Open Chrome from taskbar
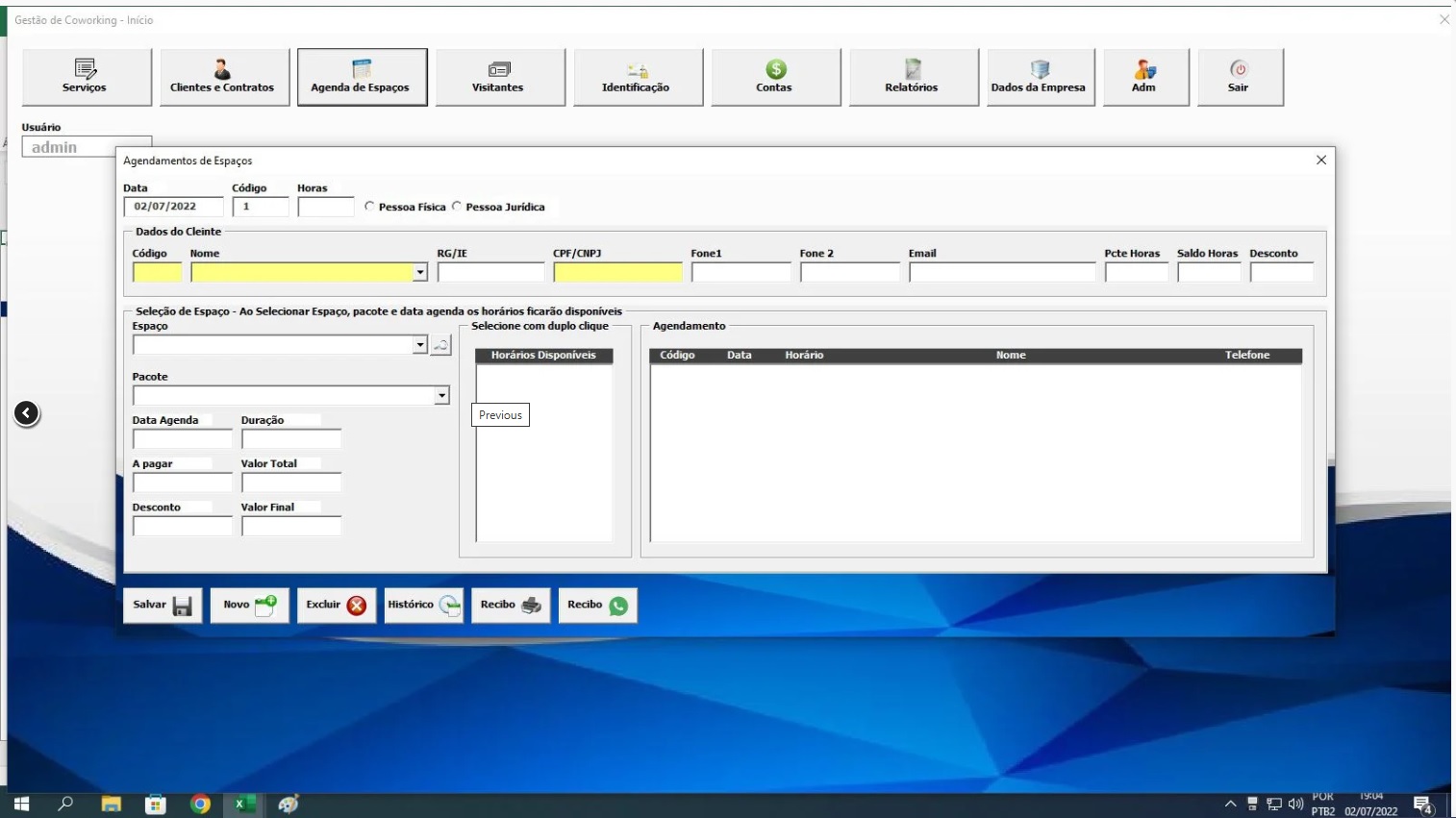This screenshot has width=1456, height=818. point(200,805)
